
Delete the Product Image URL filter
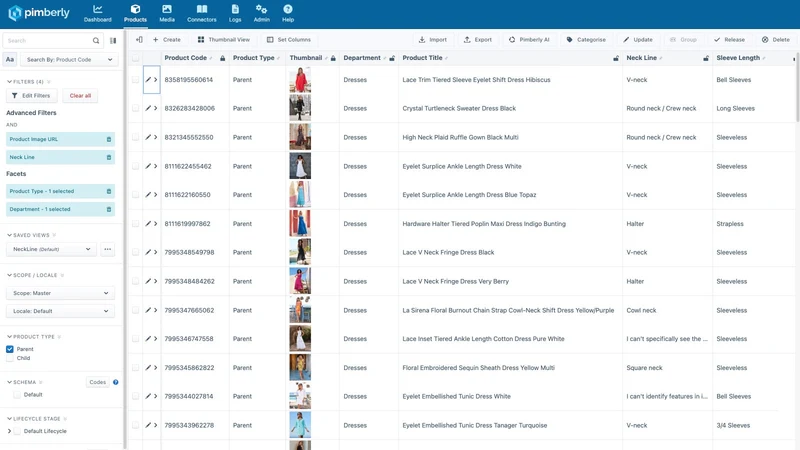pos(109,139)
